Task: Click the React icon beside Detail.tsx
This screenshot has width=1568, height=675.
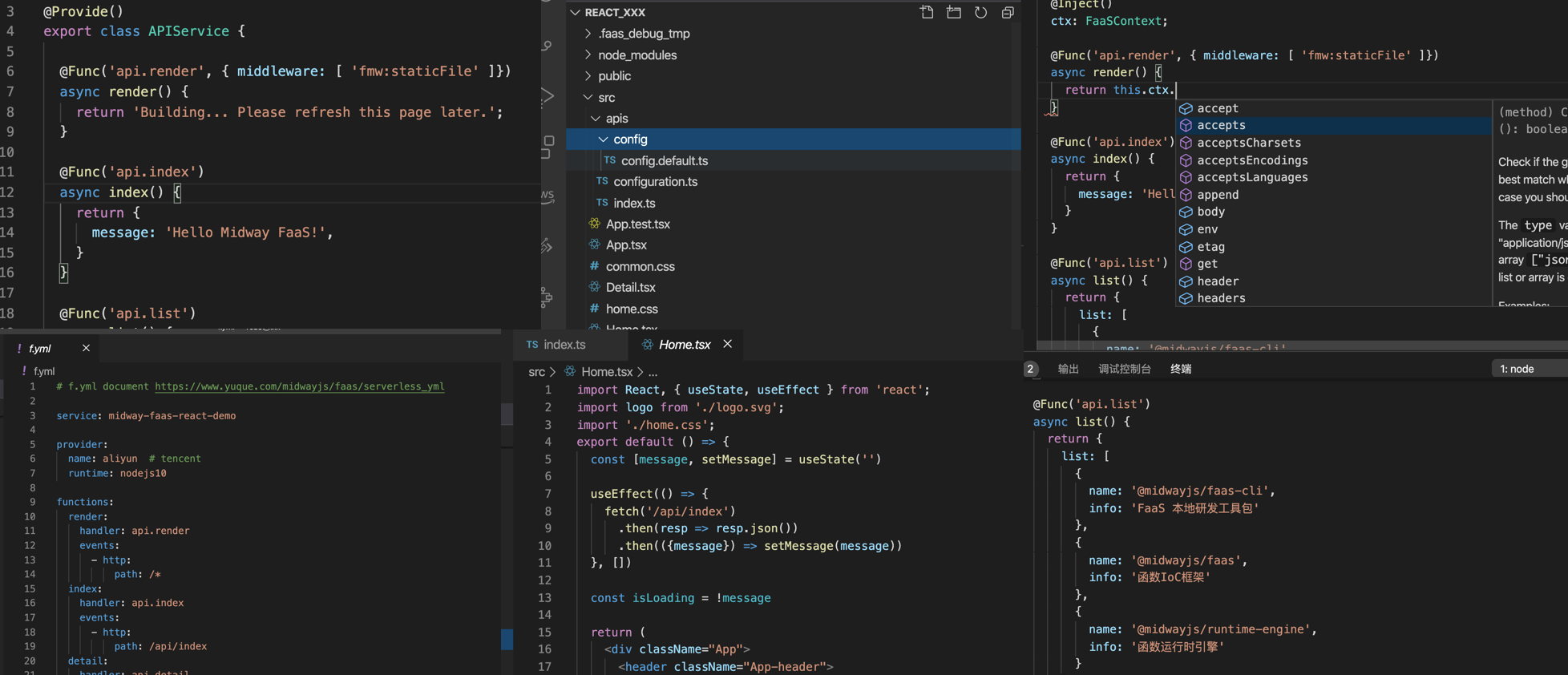Action: 594,287
